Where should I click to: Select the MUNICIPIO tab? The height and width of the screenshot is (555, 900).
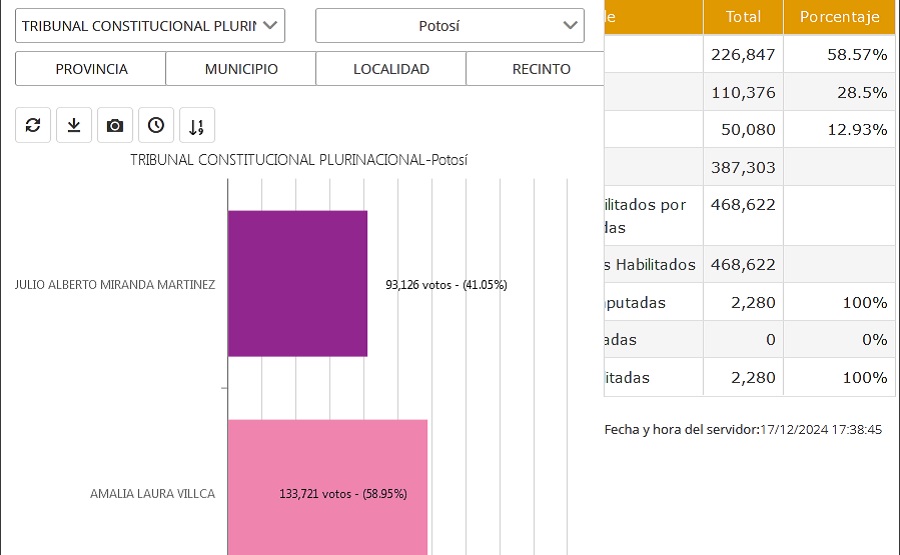(241, 69)
